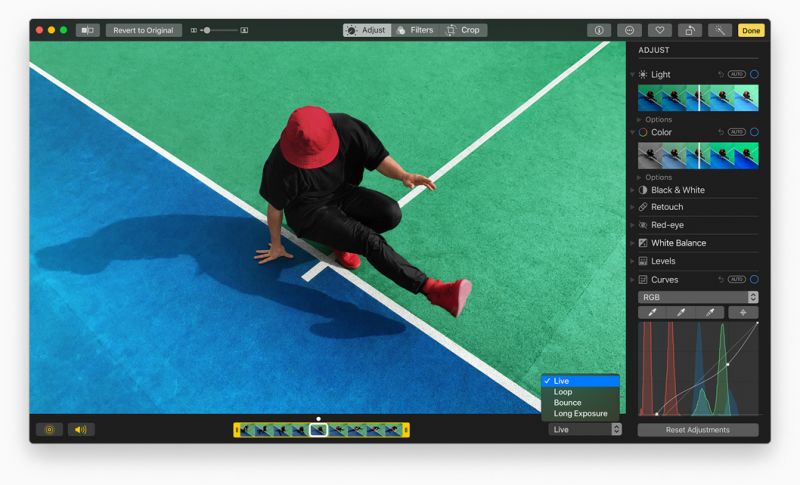Undo Curves adjustment with revert arrow
The height and width of the screenshot is (485, 800).
tap(721, 279)
